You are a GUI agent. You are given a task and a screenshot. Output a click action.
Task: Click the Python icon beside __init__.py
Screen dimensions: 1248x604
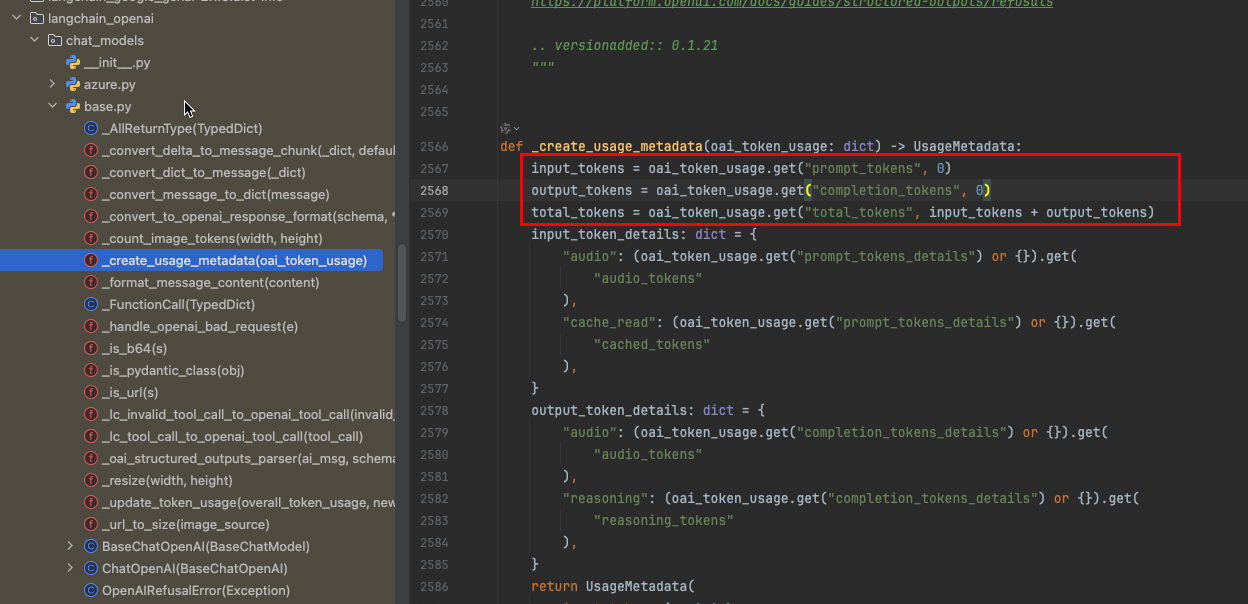(x=73, y=62)
